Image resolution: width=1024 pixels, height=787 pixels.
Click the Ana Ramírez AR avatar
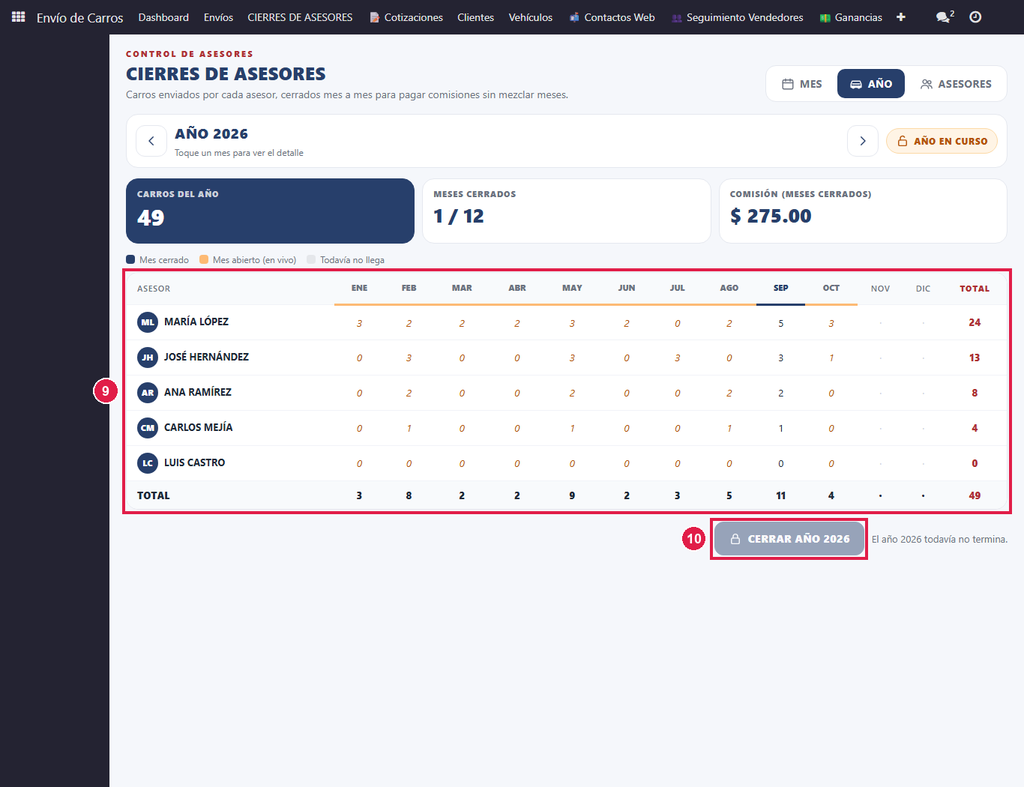pyautogui.click(x=148, y=393)
